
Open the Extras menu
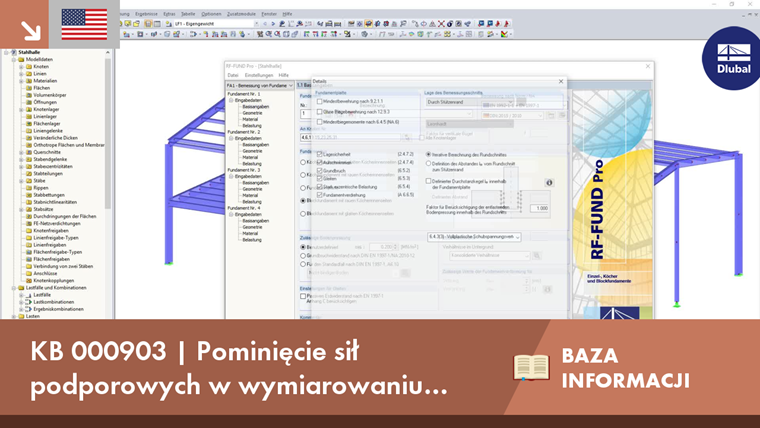pos(169,14)
